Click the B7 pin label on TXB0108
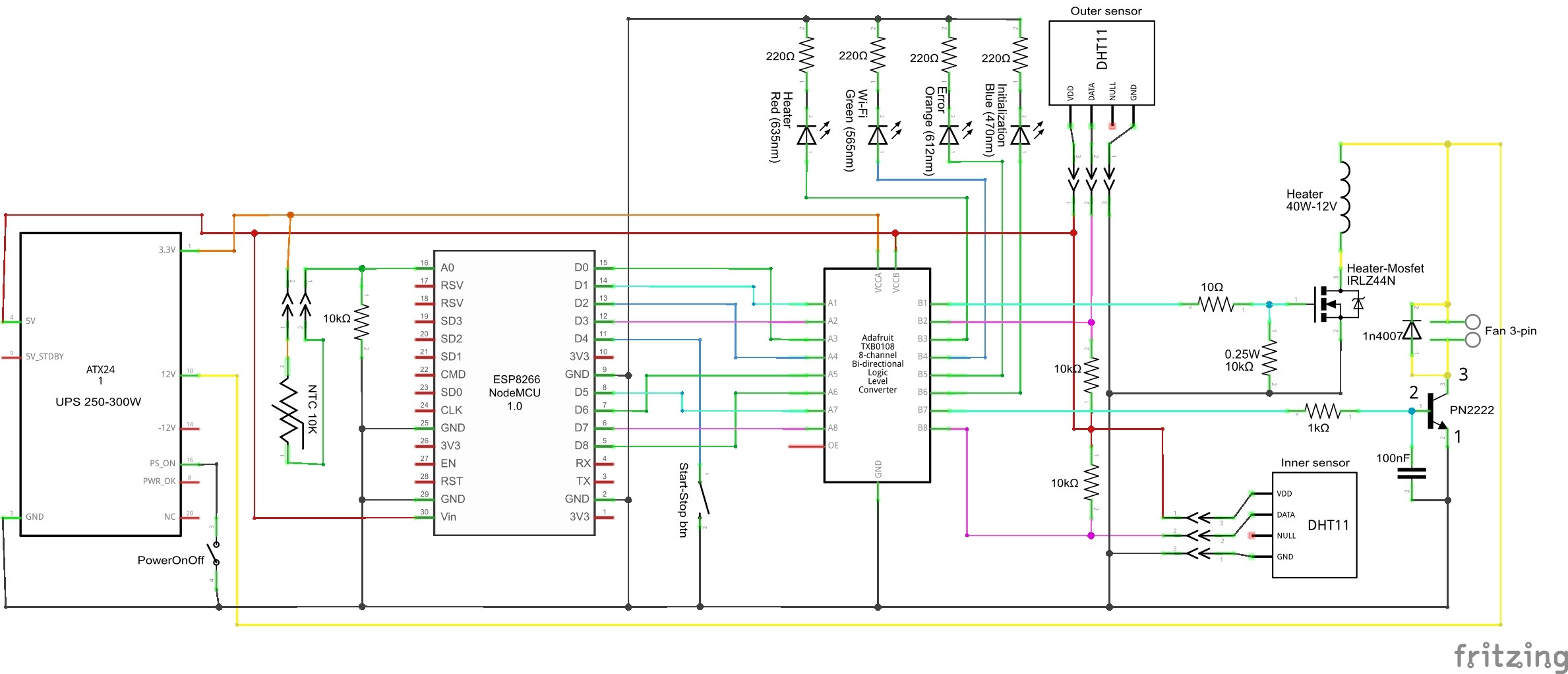The image size is (1568, 674). click(922, 410)
